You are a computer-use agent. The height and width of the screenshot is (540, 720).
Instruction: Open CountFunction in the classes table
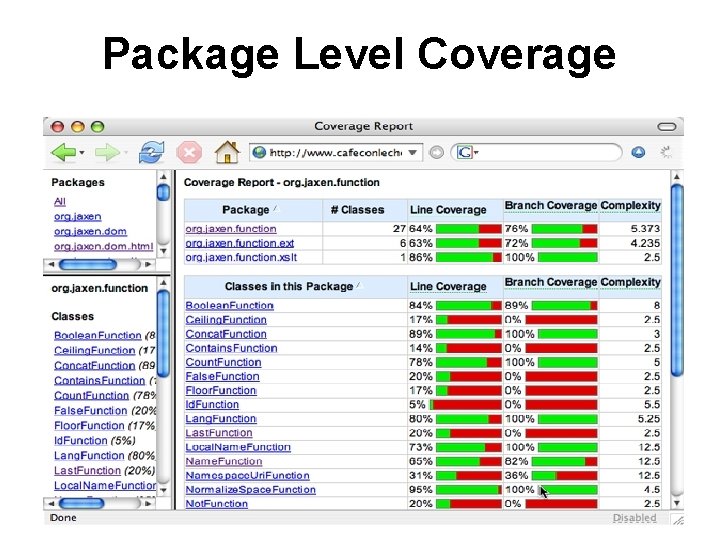[x=223, y=363]
